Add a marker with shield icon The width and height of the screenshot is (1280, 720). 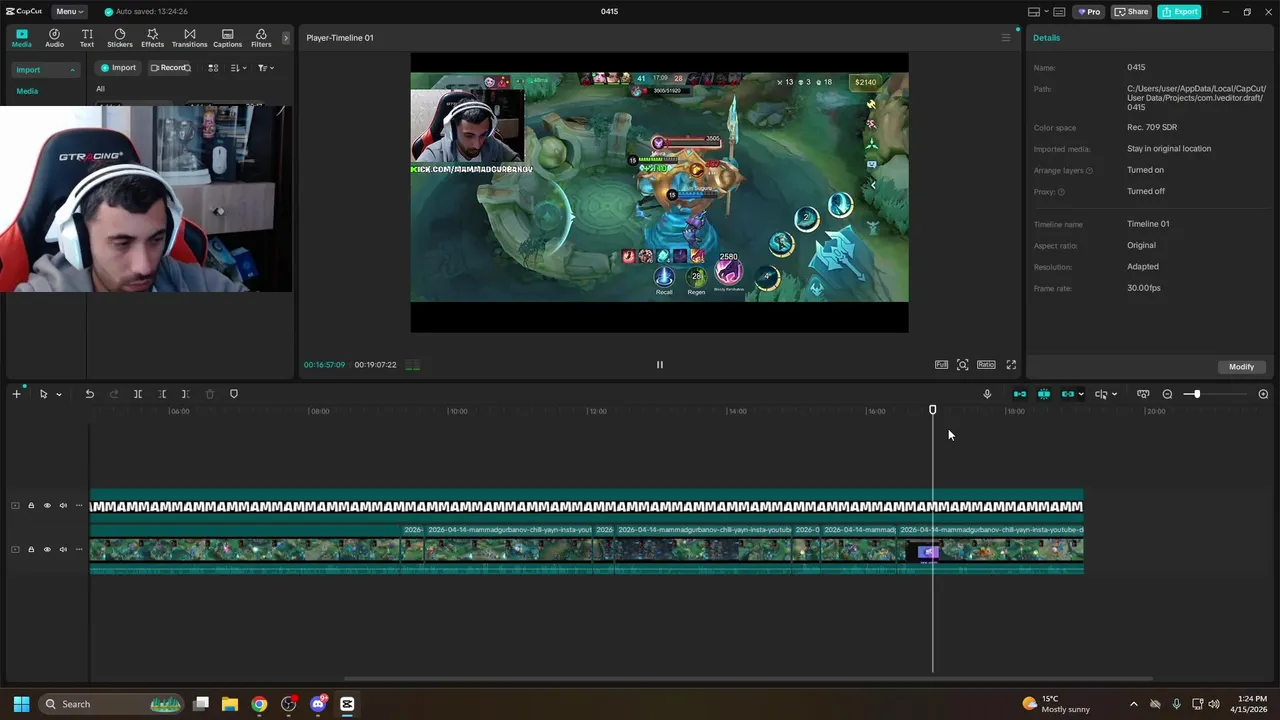234,394
